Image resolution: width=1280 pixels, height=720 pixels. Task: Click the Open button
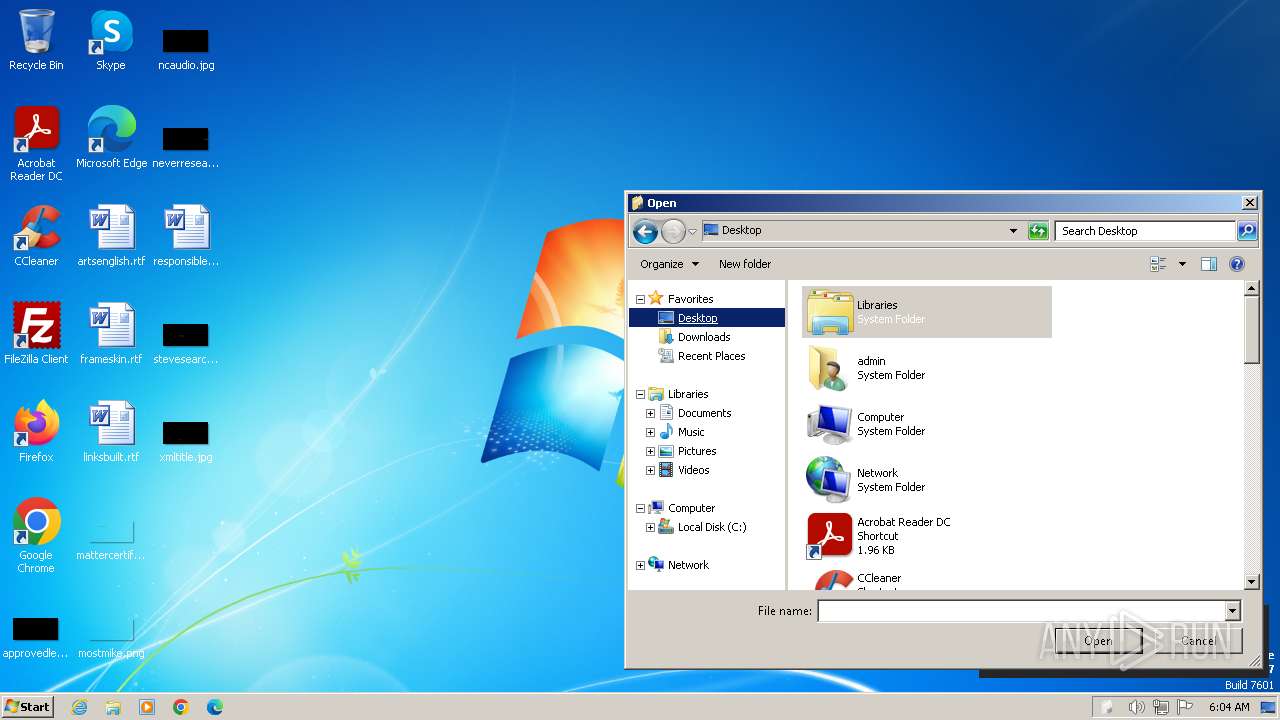(x=1098, y=641)
